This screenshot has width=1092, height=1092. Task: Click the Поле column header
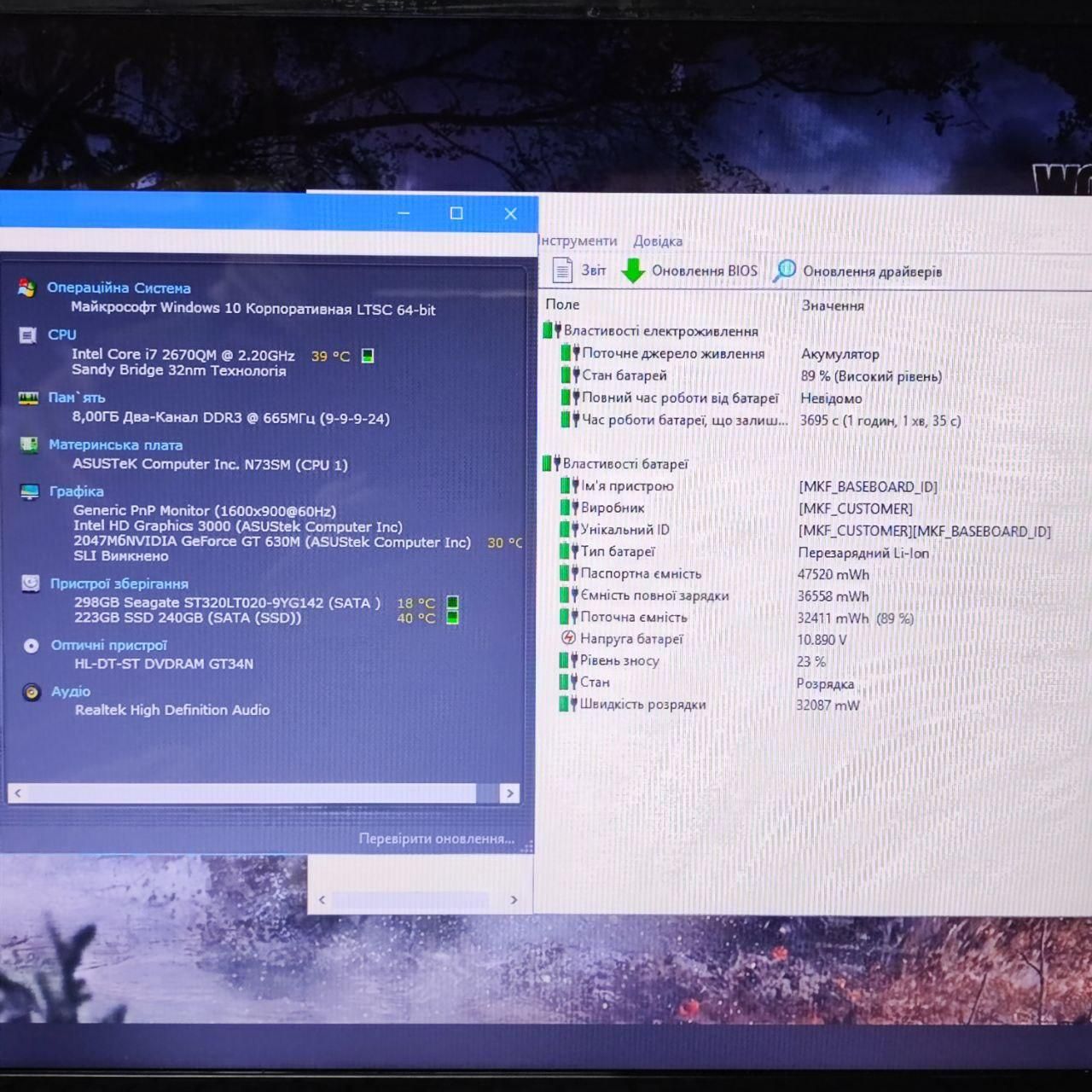(x=562, y=305)
